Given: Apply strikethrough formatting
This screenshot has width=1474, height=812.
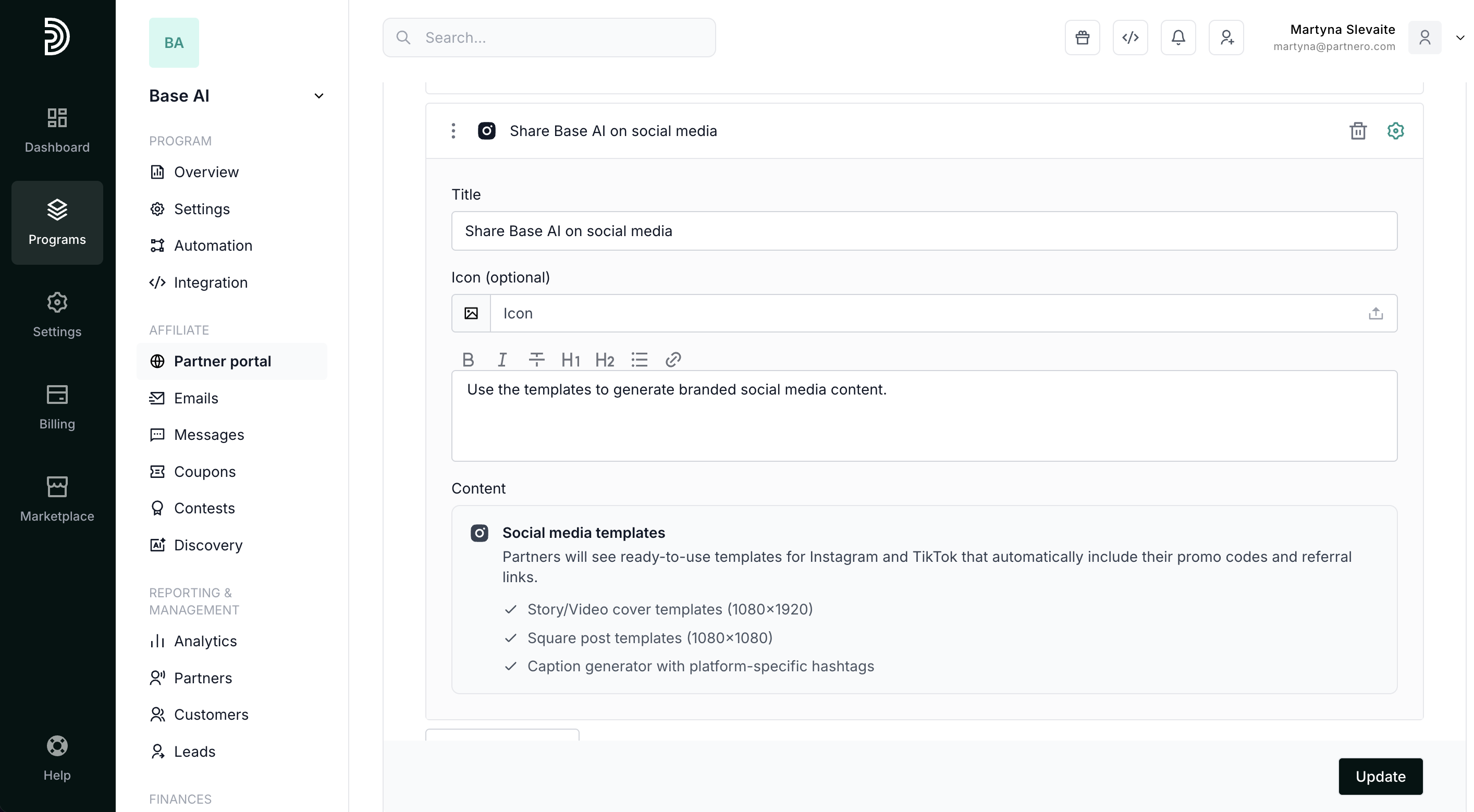Looking at the screenshot, I should [536, 360].
